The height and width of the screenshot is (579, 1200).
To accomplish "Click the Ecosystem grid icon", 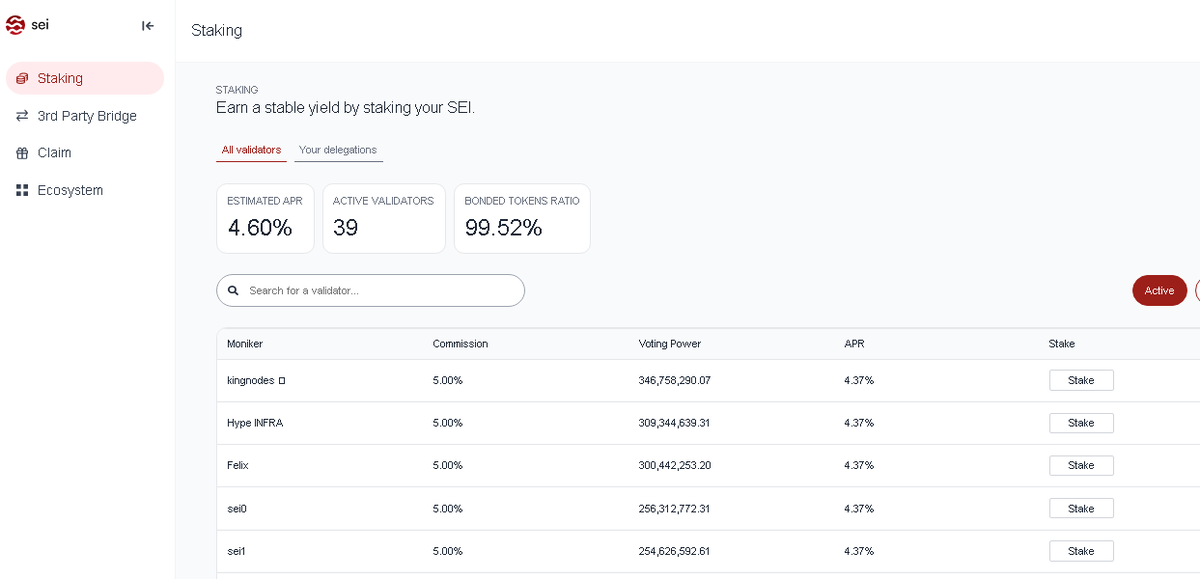I will point(22,190).
